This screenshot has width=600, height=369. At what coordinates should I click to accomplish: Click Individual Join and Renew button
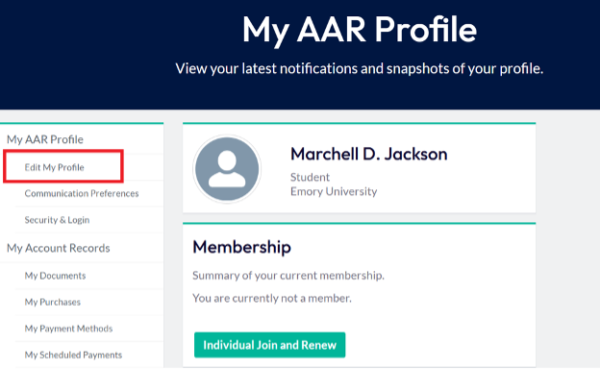pos(270,345)
